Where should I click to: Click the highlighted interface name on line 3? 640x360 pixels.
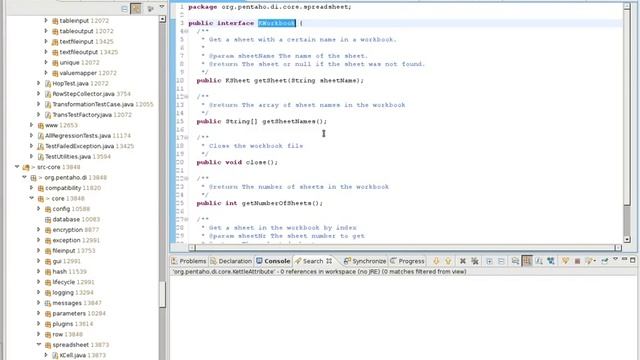pyautogui.click(x=276, y=23)
